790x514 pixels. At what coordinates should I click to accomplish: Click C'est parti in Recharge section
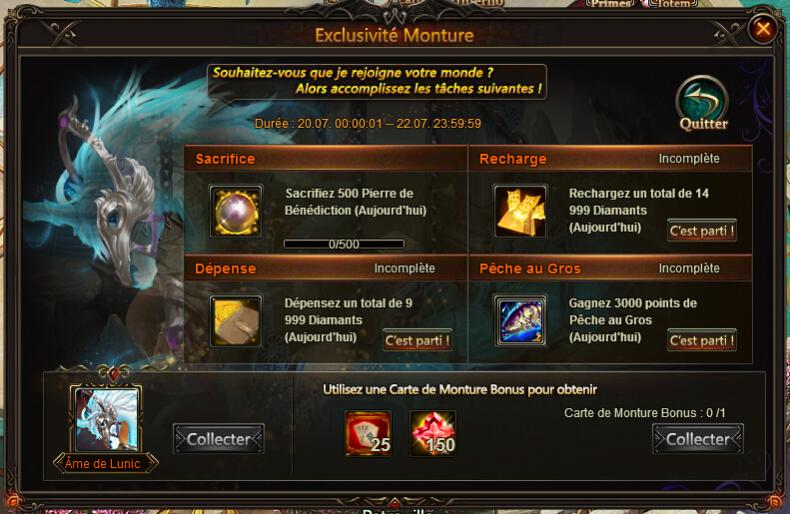tap(702, 231)
